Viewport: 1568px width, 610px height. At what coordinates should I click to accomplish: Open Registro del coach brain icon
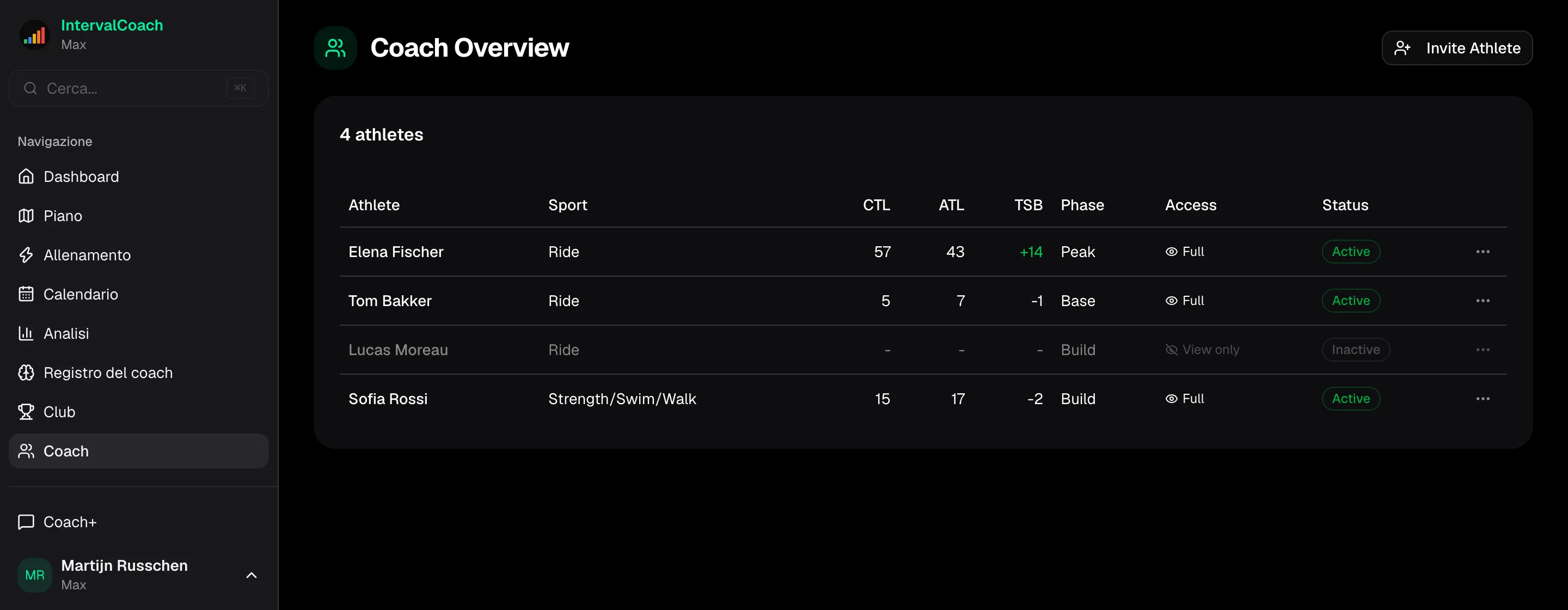(26, 373)
